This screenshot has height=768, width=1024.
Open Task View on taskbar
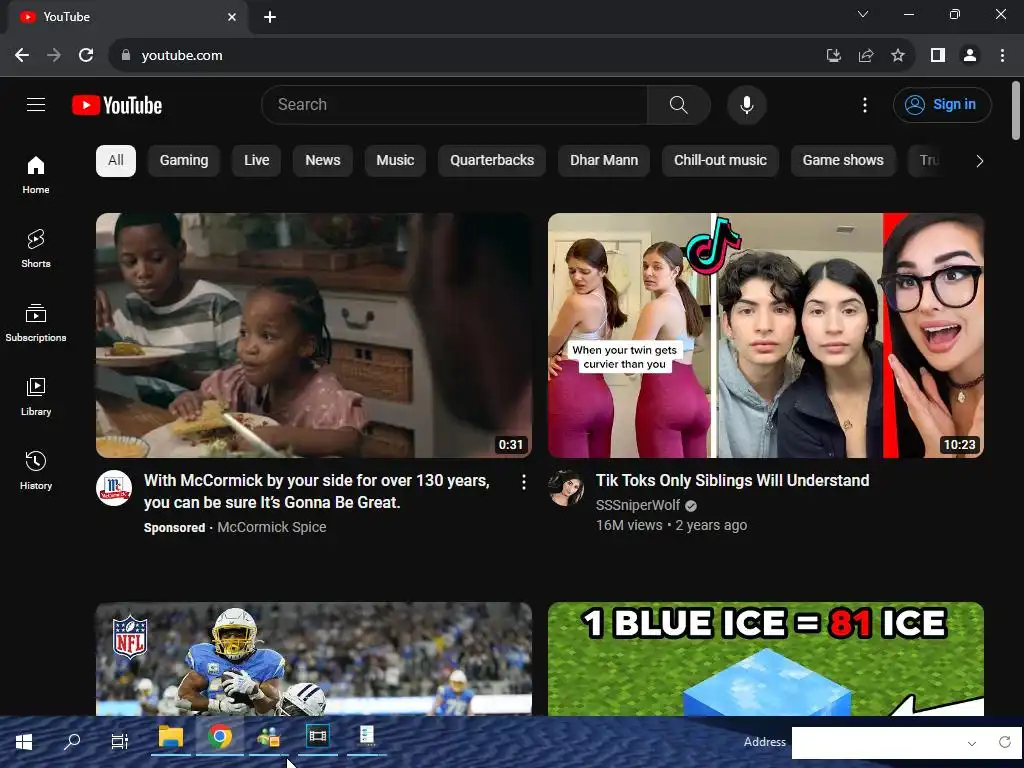tap(120, 742)
